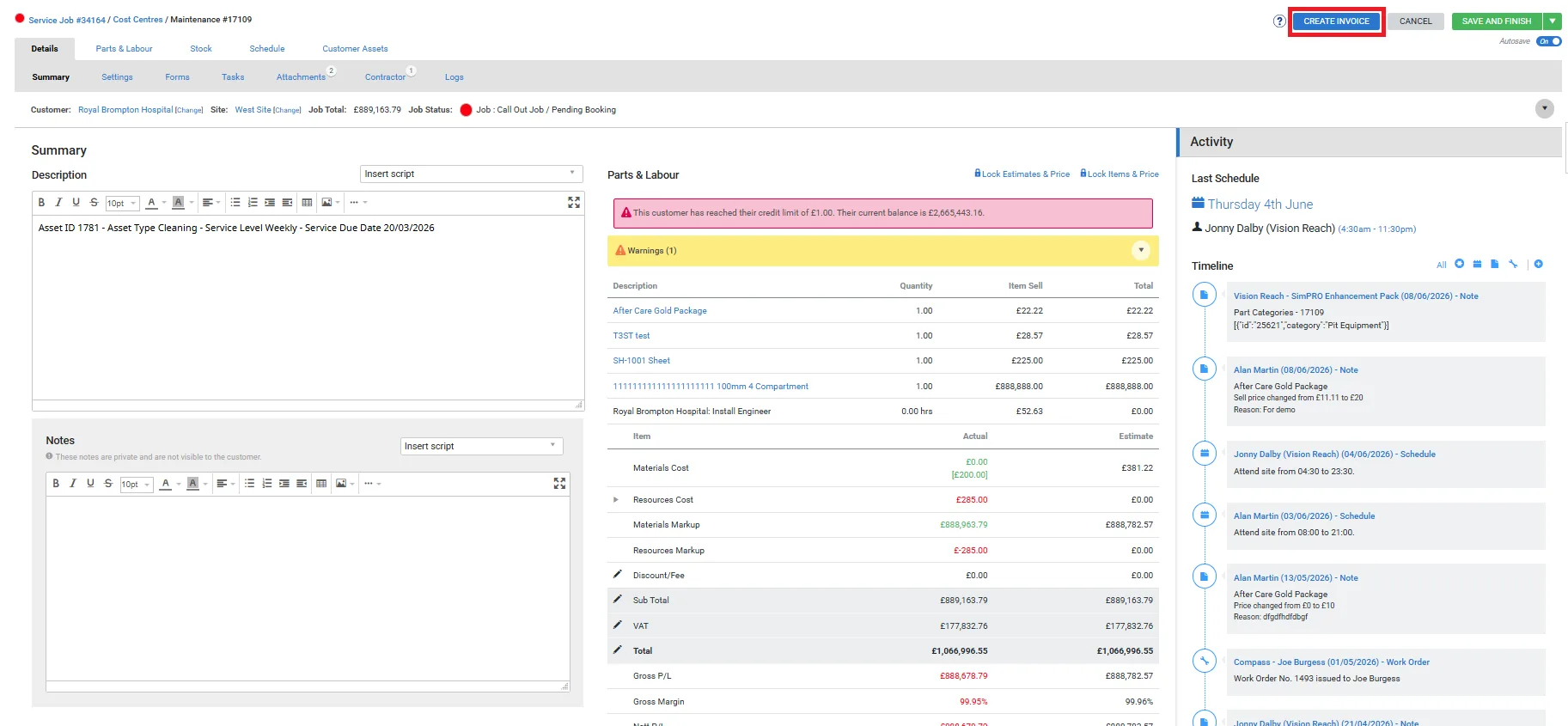Edit Total with pencil icon
The width and height of the screenshot is (1568, 726).
point(617,650)
